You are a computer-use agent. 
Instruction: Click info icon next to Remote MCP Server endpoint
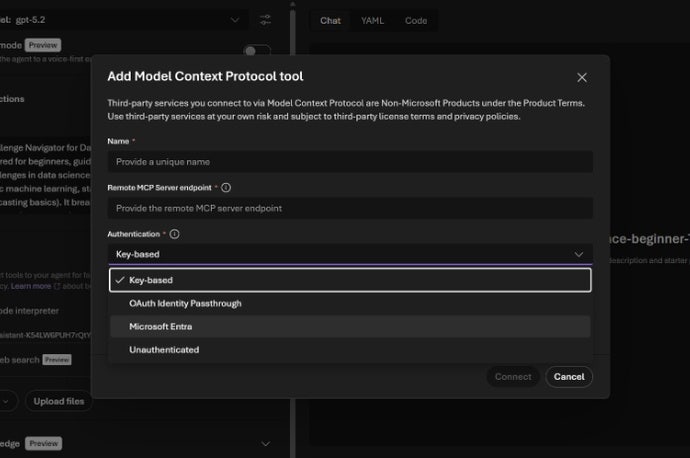226,187
